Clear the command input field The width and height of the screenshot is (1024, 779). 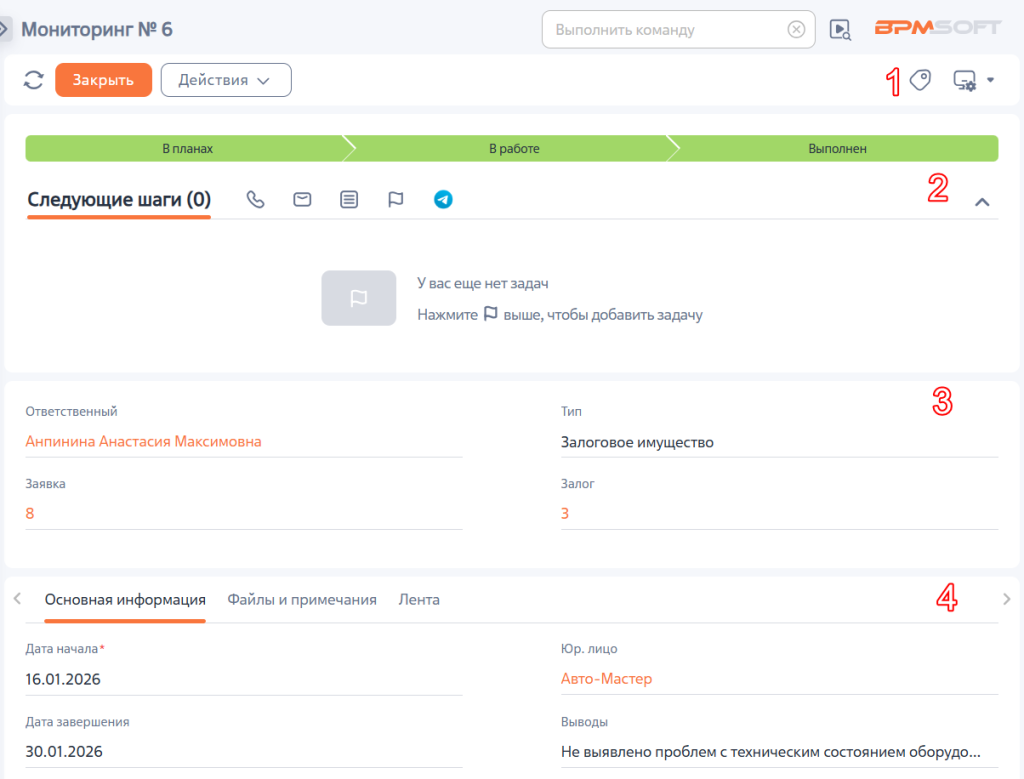(x=796, y=29)
